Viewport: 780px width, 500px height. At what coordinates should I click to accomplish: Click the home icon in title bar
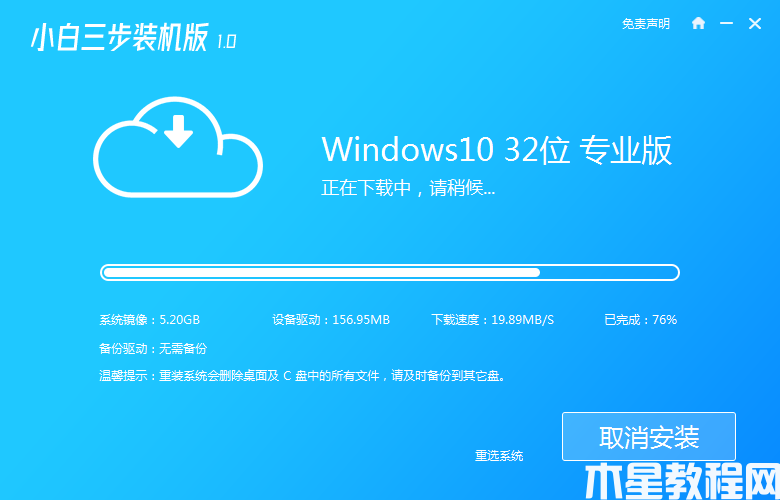coord(698,23)
